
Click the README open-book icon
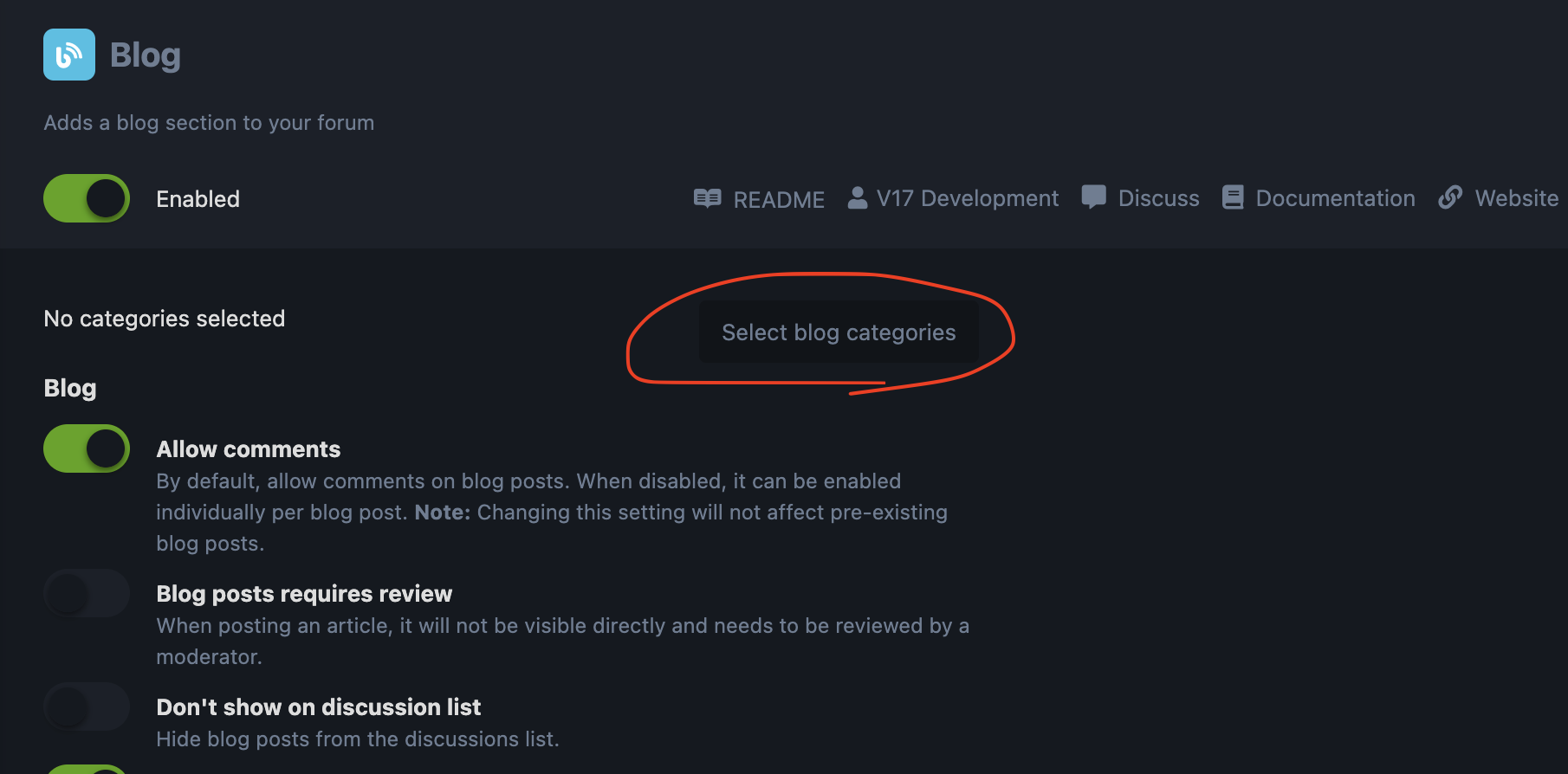tap(707, 198)
